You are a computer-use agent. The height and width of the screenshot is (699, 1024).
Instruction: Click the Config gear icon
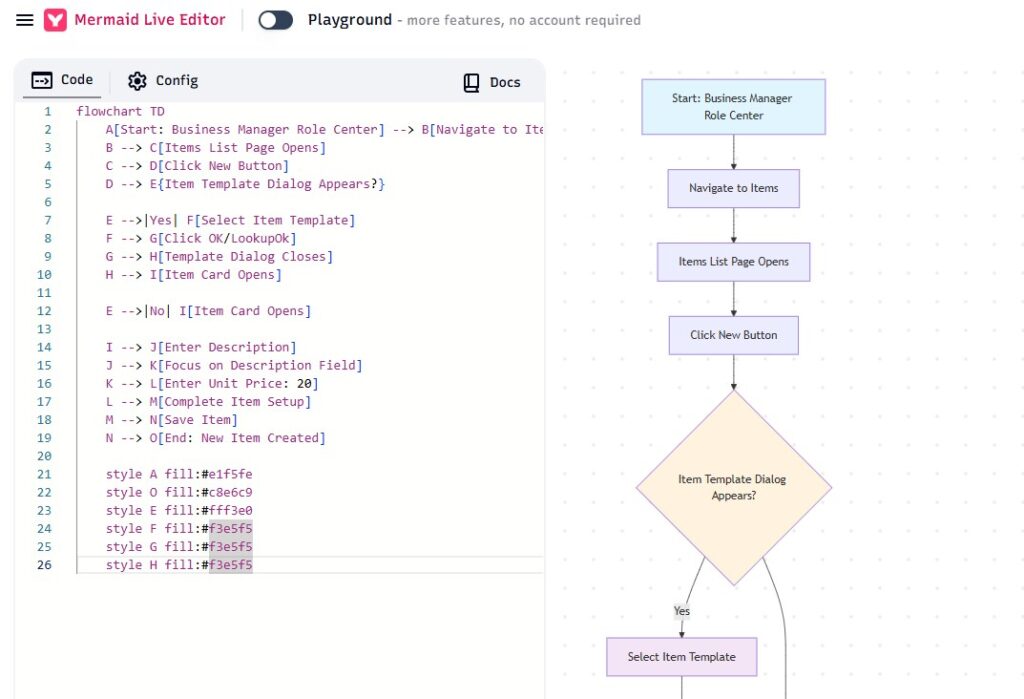click(x=137, y=81)
